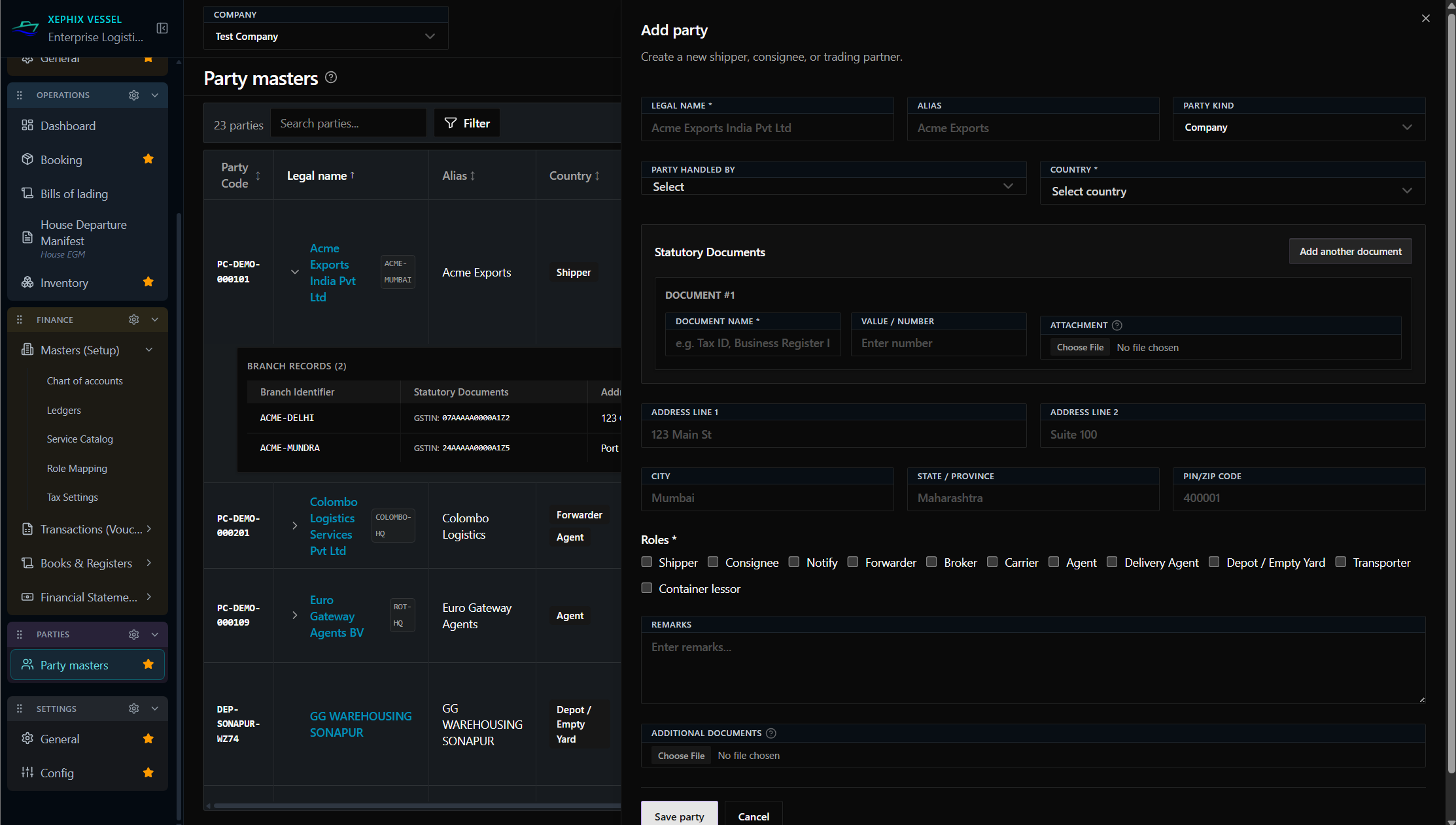Check the Shipper role

tap(647, 562)
